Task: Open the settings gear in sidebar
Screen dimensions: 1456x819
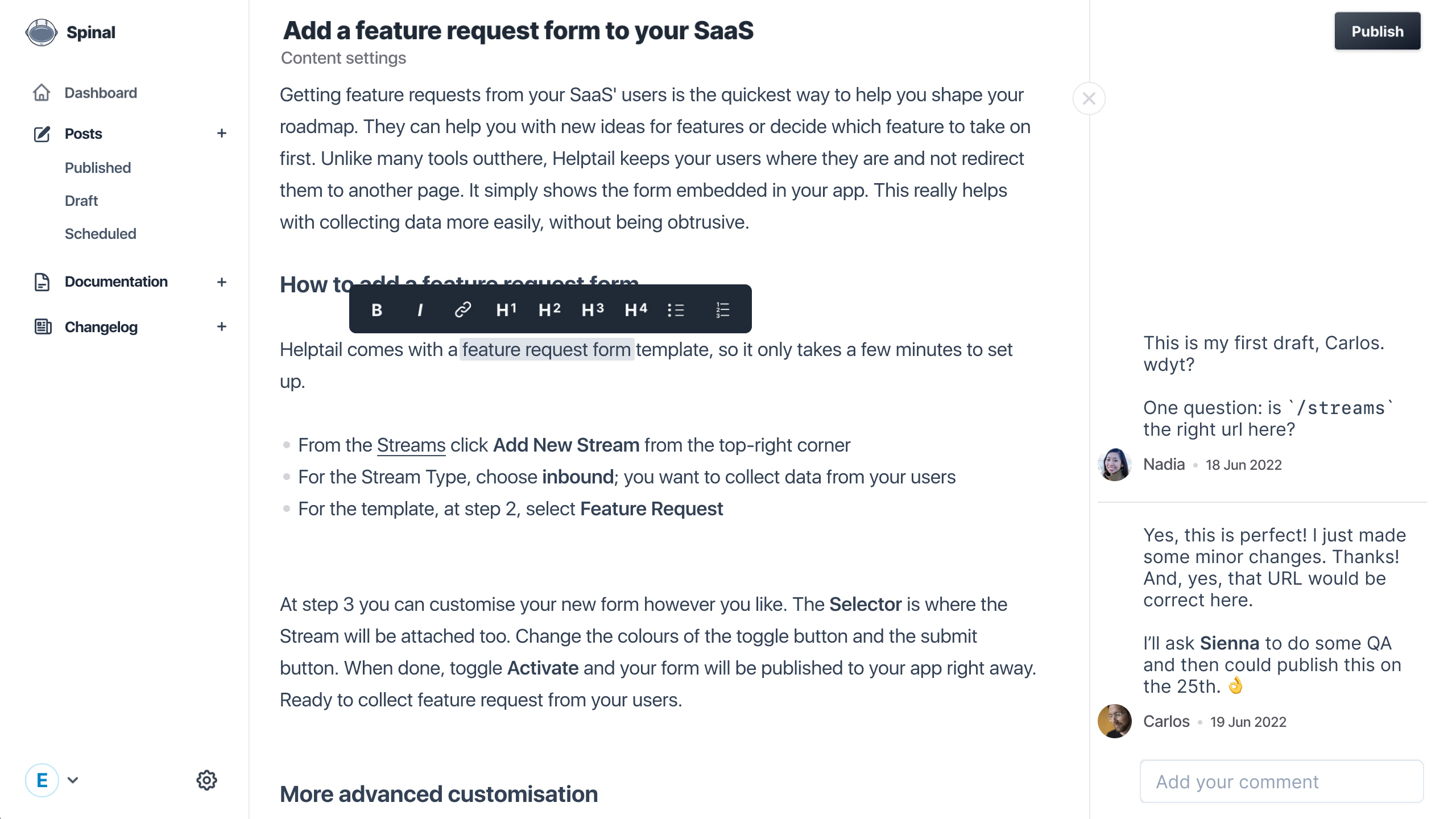Action: 206,780
